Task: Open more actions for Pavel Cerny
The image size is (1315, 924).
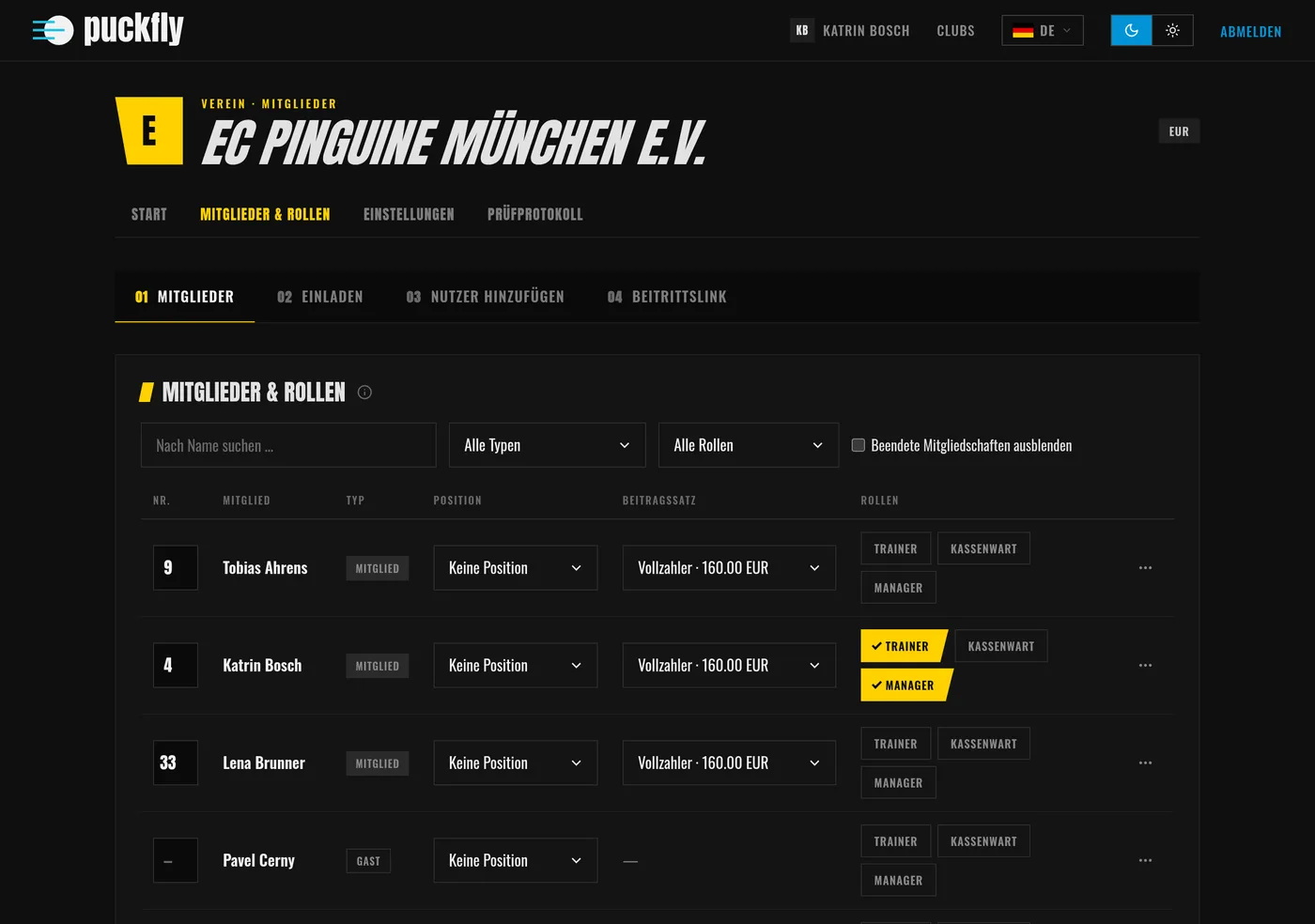Action: tap(1145, 861)
